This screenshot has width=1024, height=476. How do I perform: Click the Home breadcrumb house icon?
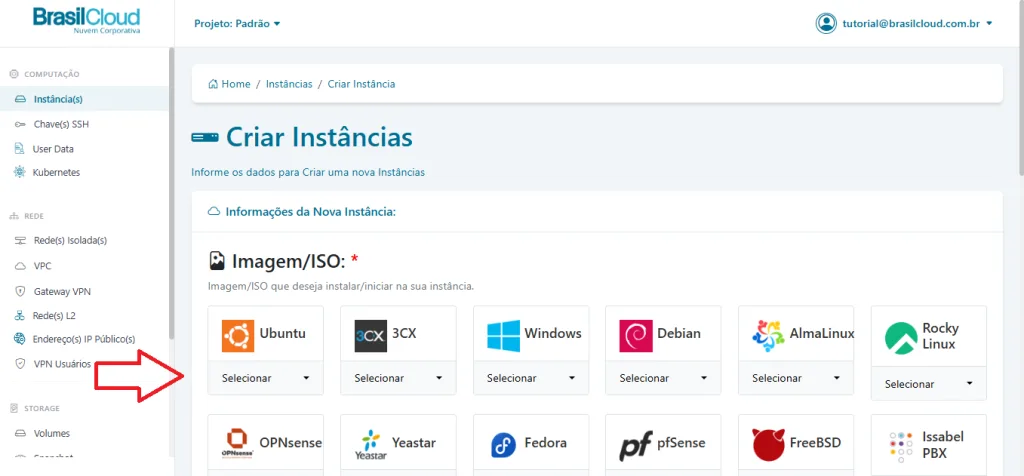tap(213, 84)
